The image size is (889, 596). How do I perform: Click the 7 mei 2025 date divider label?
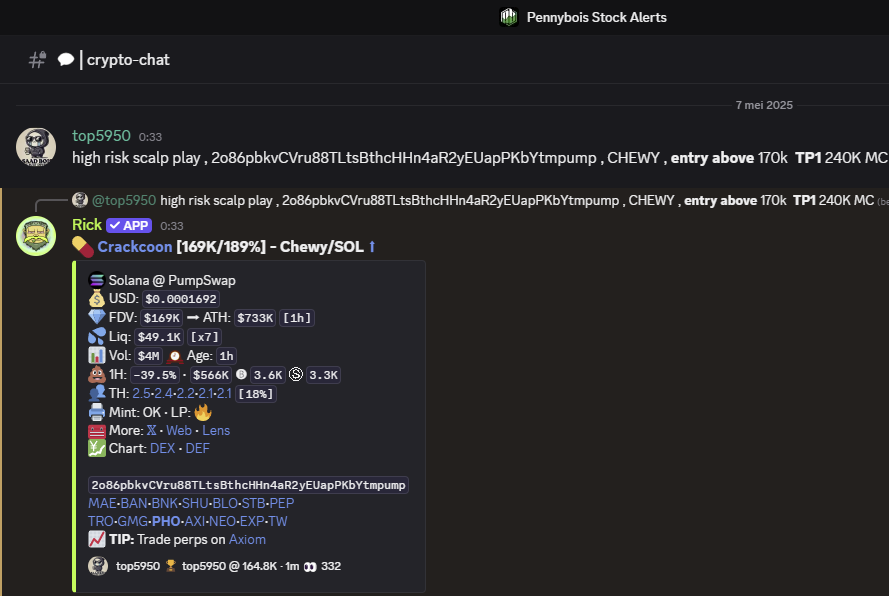click(x=764, y=105)
